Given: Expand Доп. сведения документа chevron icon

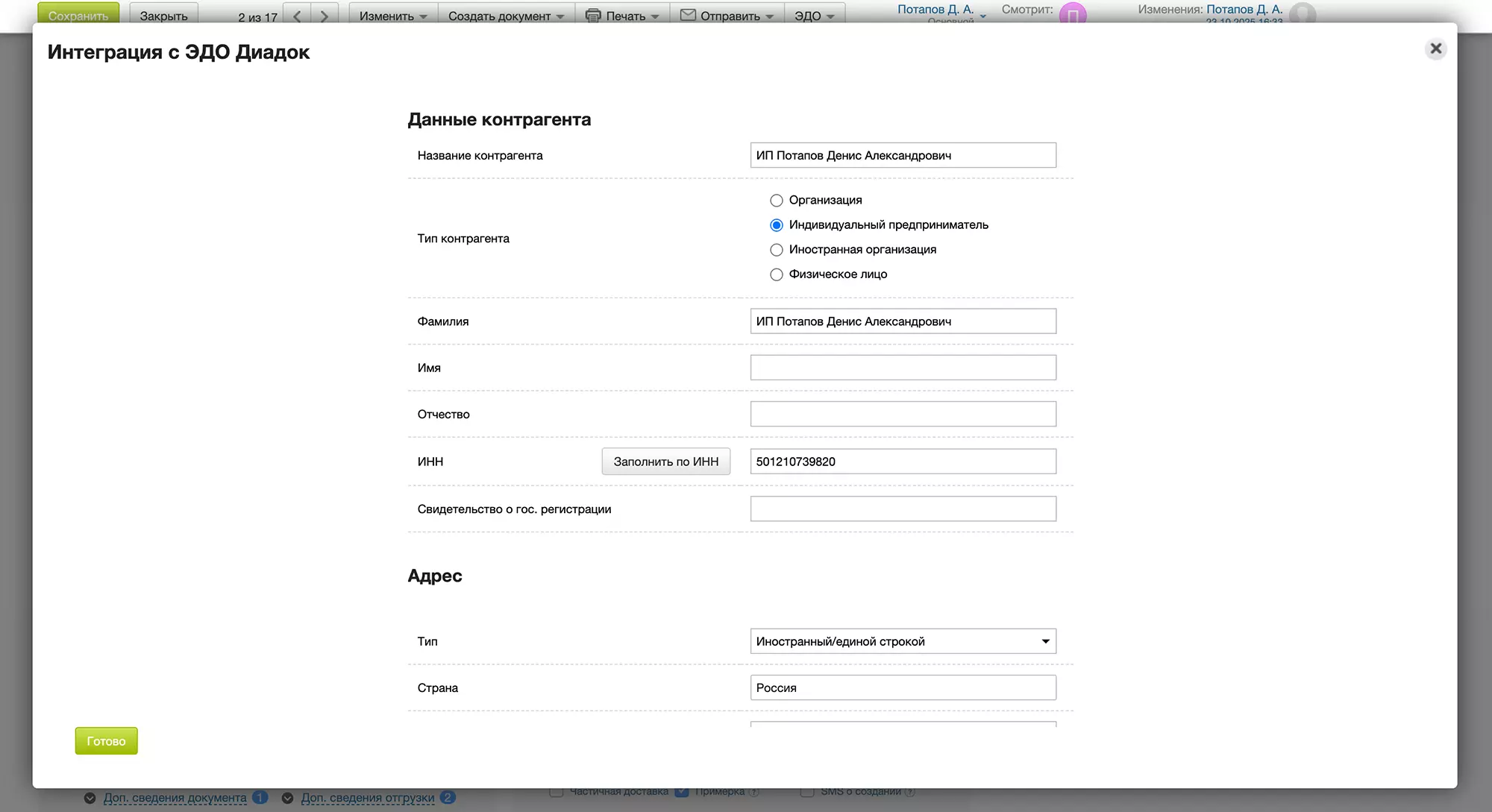Looking at the screenshot, I should (x=90, y=798).
